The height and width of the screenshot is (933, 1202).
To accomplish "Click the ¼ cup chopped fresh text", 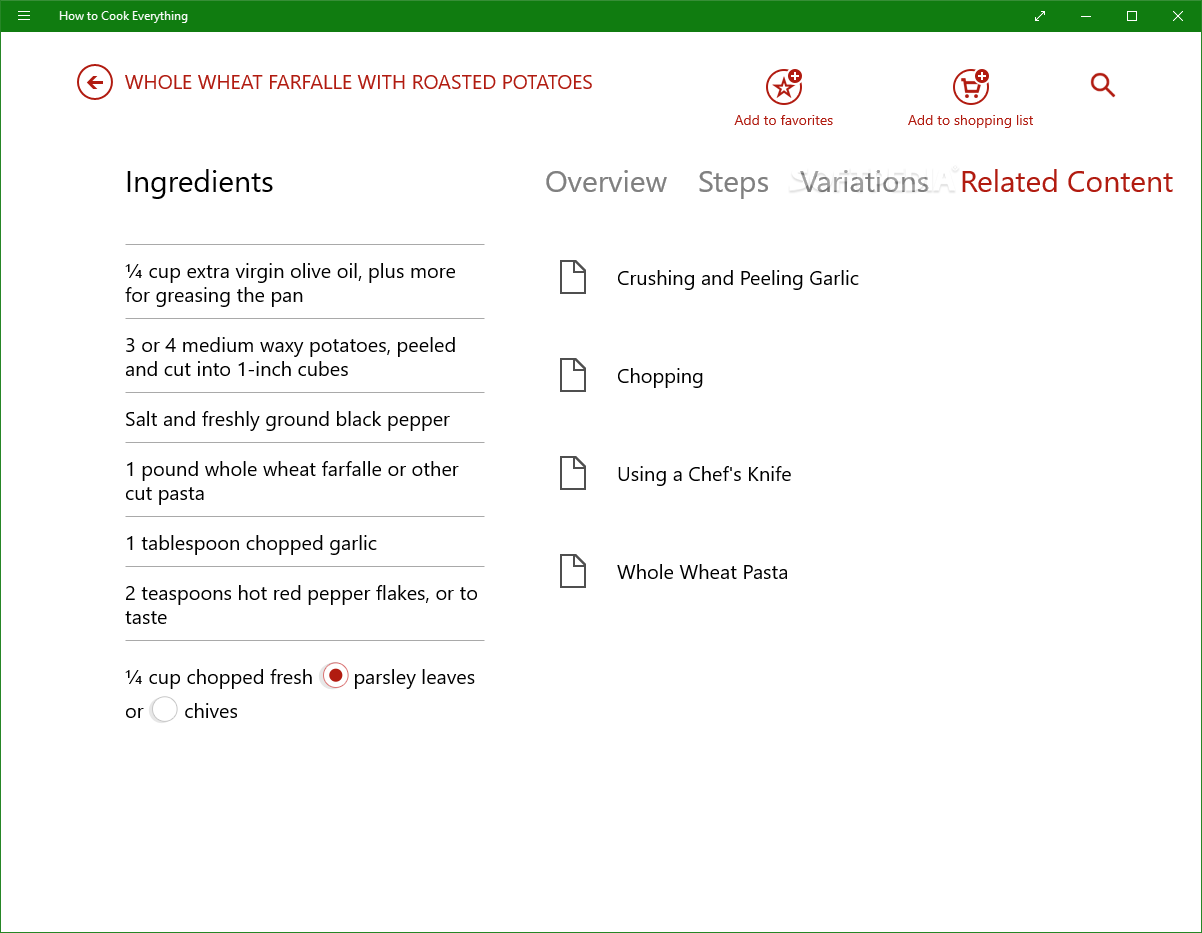I will (219, 677).
